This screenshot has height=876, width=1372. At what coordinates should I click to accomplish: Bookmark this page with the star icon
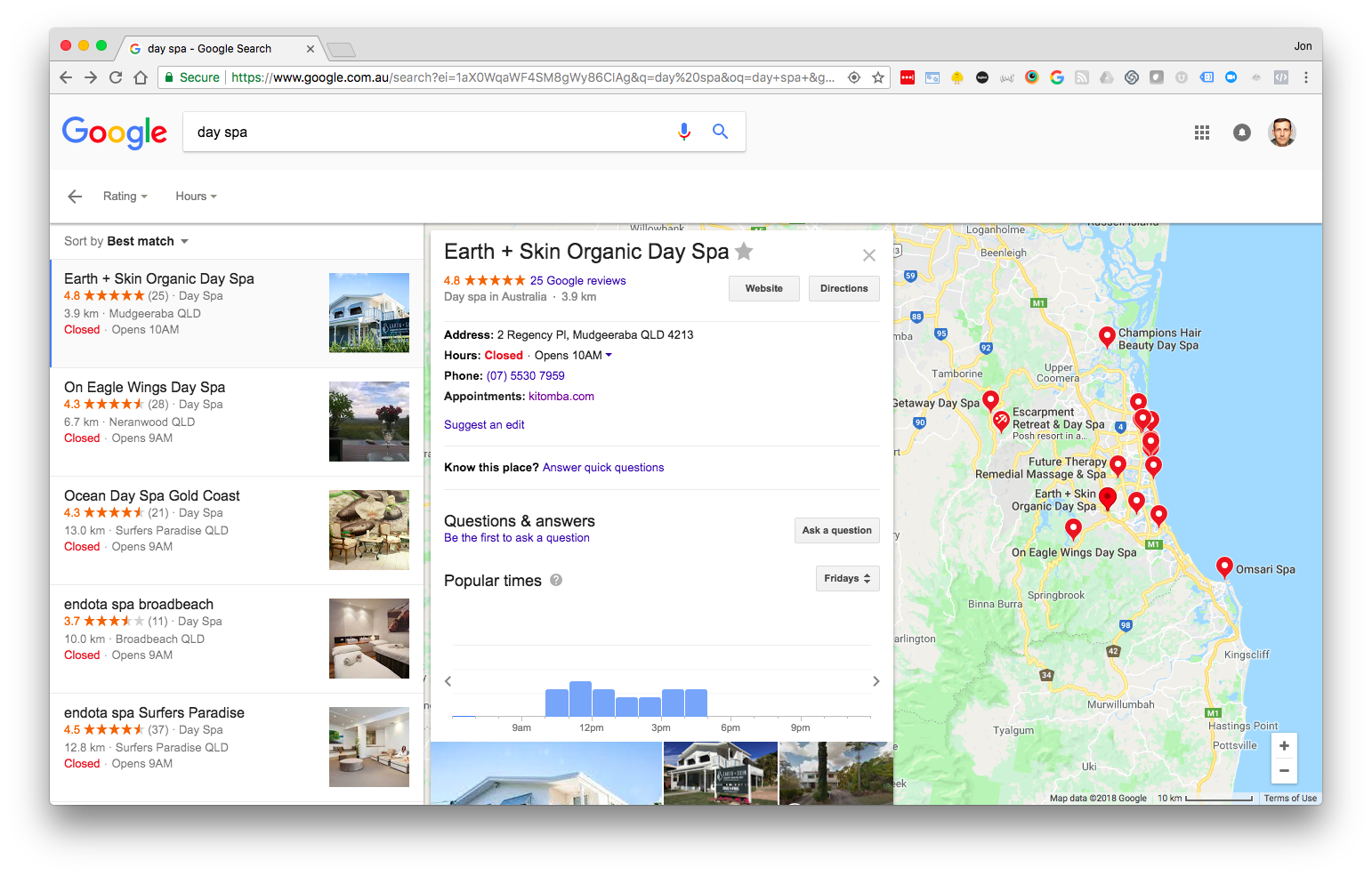click(x=878, y=77)
